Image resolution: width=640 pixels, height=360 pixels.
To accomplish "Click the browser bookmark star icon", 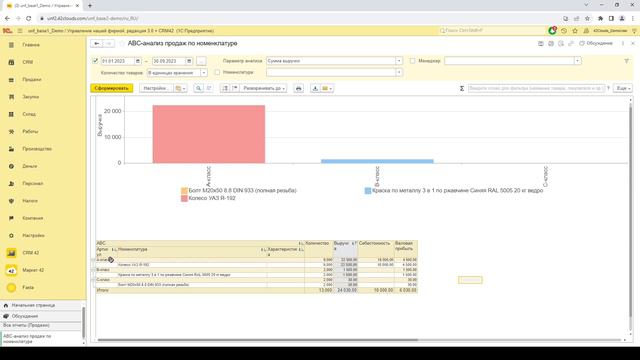I will point(587,18).
